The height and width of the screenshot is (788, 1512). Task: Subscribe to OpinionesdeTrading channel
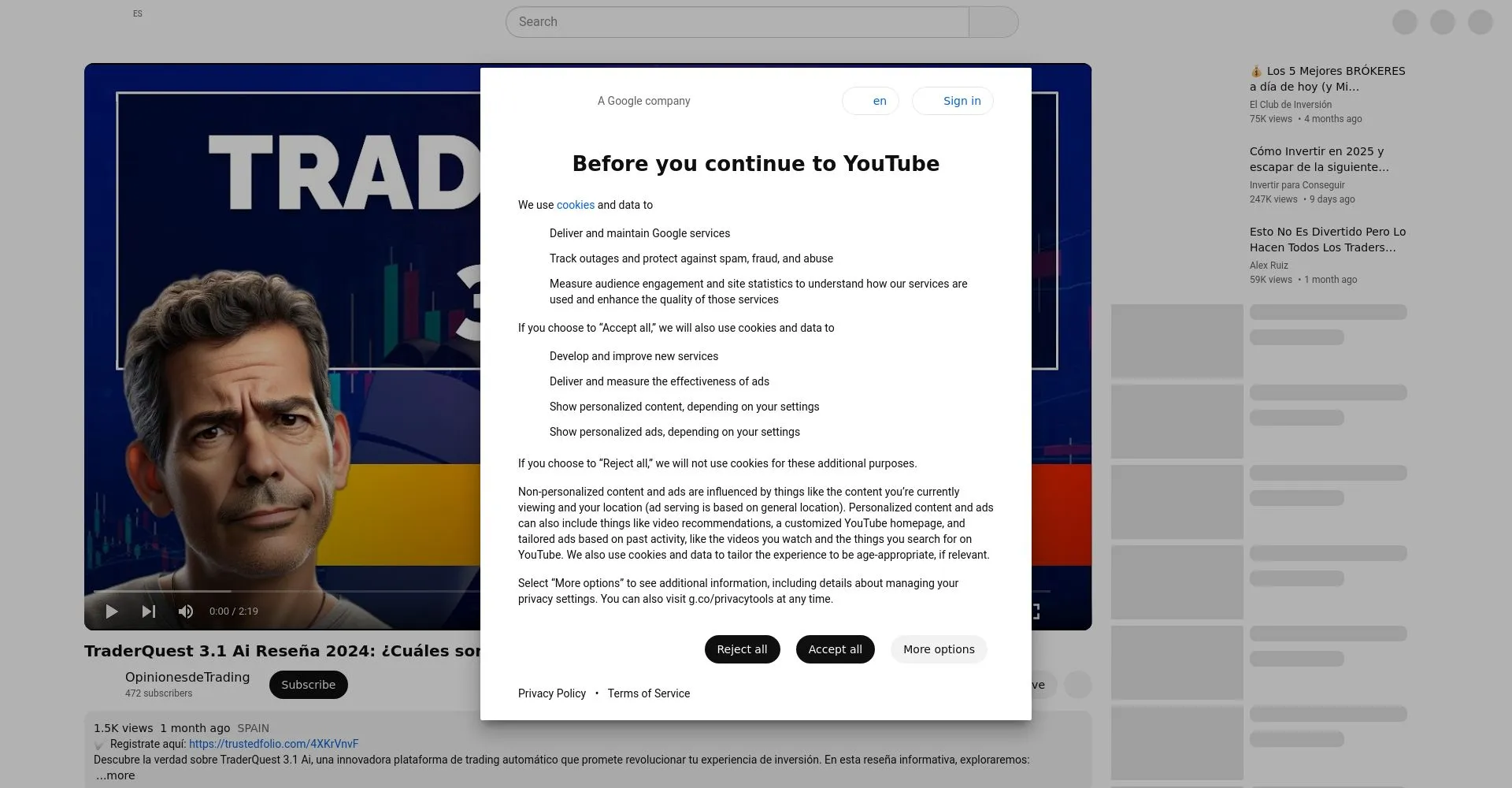[309, 685]
